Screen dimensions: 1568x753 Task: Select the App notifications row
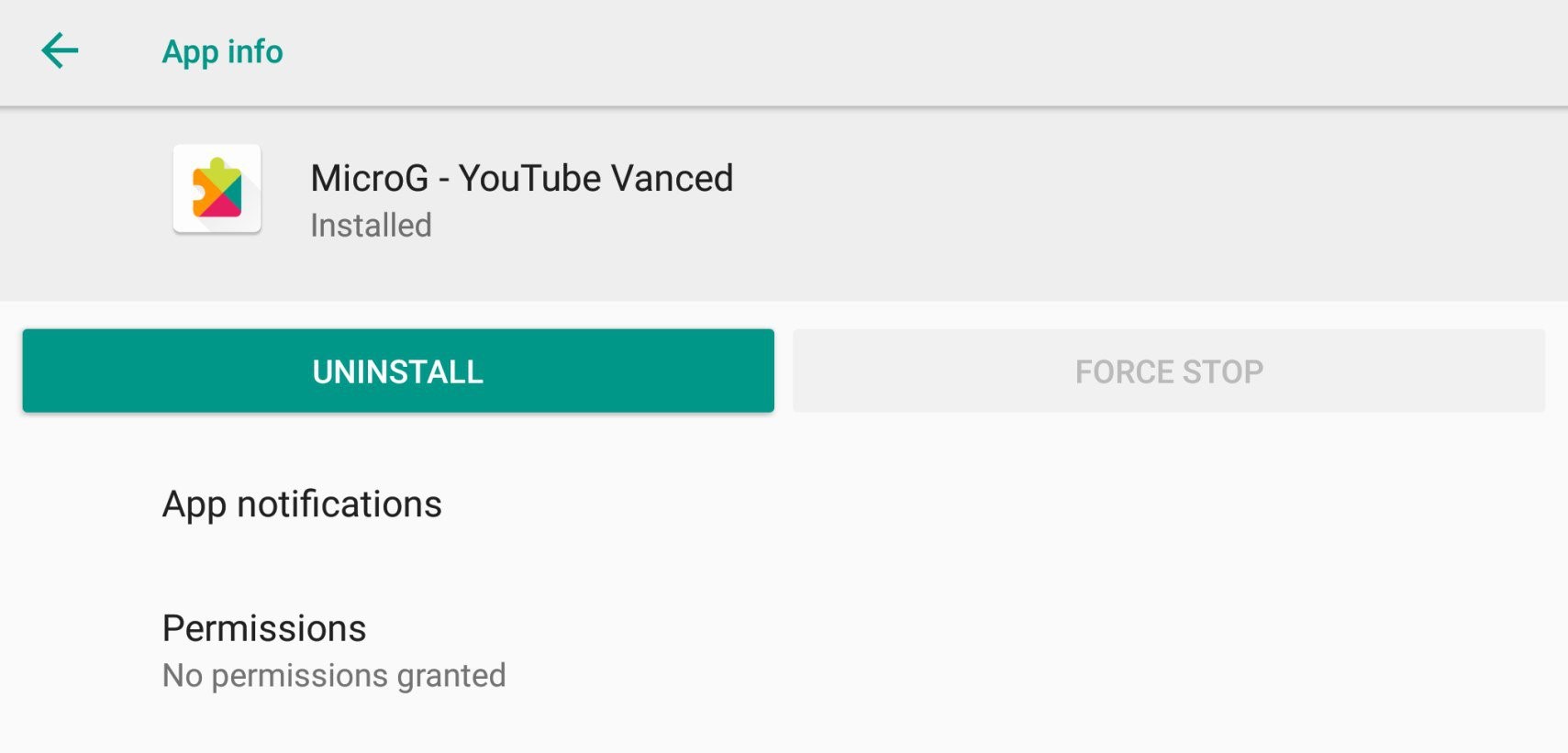[302, 504]
